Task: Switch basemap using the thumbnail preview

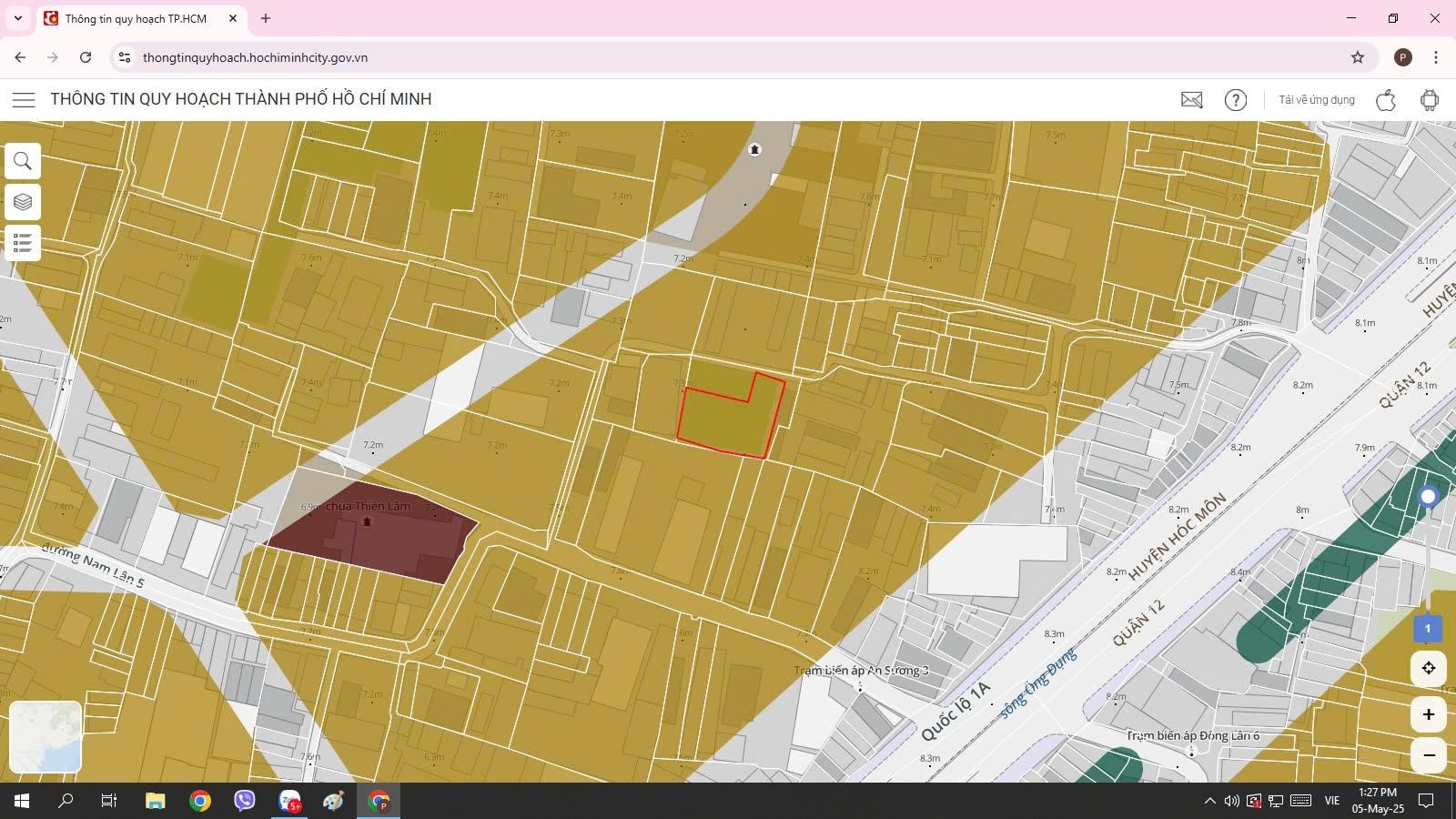Action: point(45,737)
